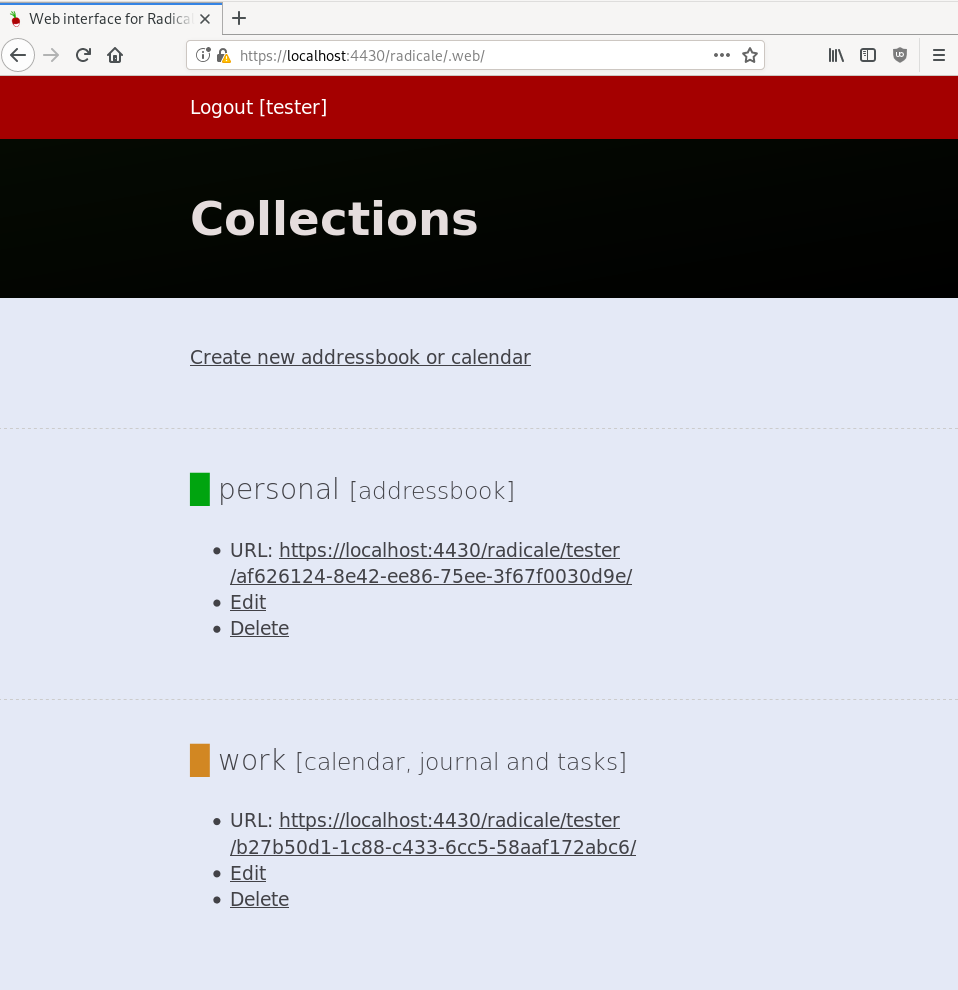Delete the work calendar collection
958x990 pixels.
(x=259, y=899)
